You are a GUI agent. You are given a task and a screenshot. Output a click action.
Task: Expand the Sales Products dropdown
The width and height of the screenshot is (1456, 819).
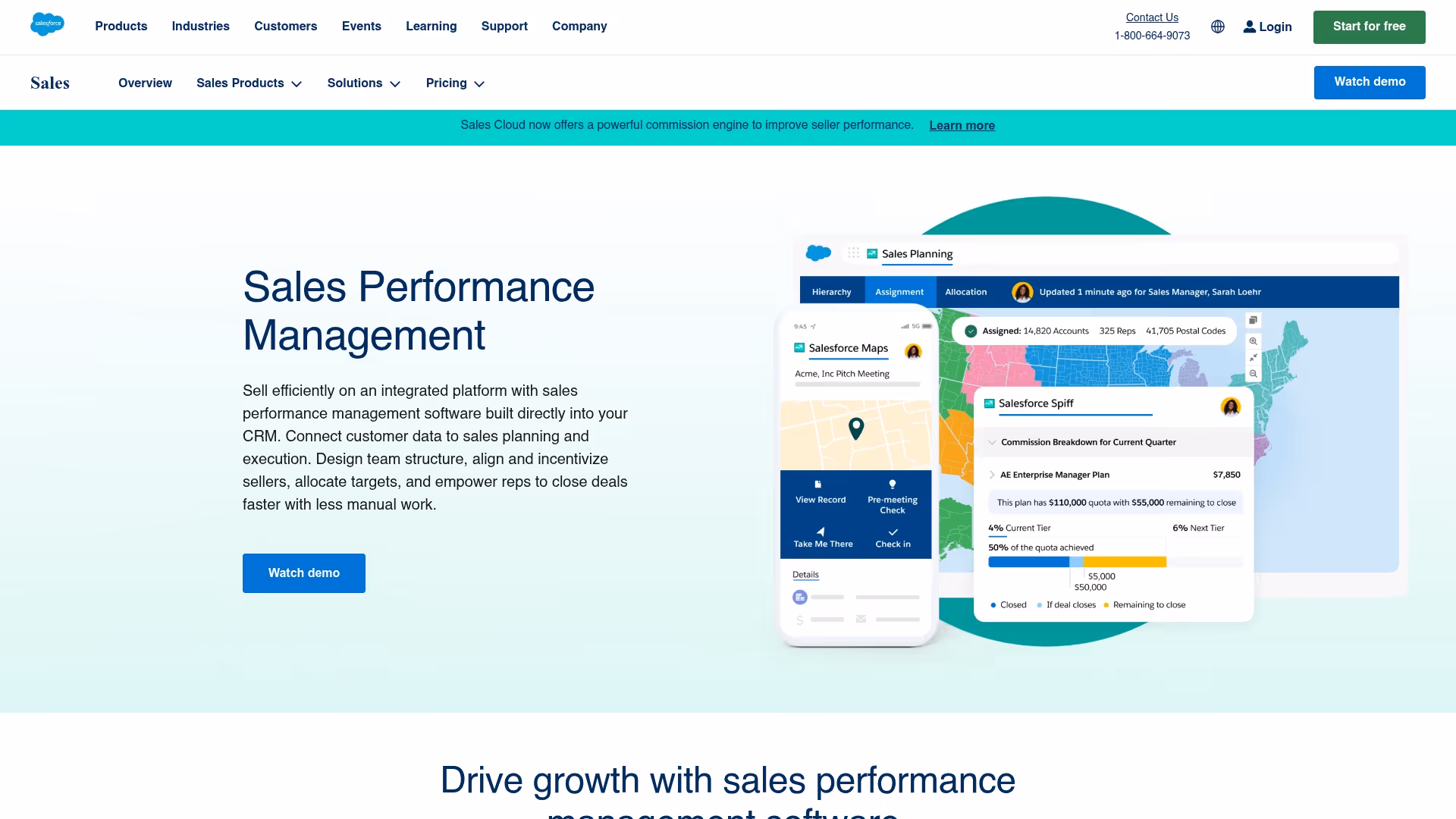249,83
